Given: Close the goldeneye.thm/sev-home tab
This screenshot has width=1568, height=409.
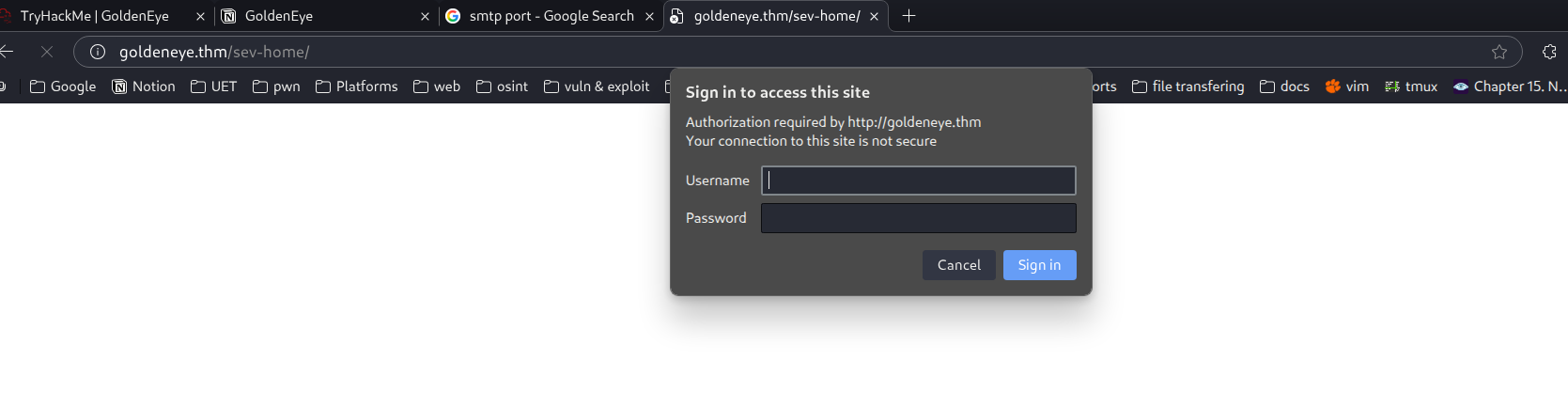Looking at the screenshot, I should point(874,16).
